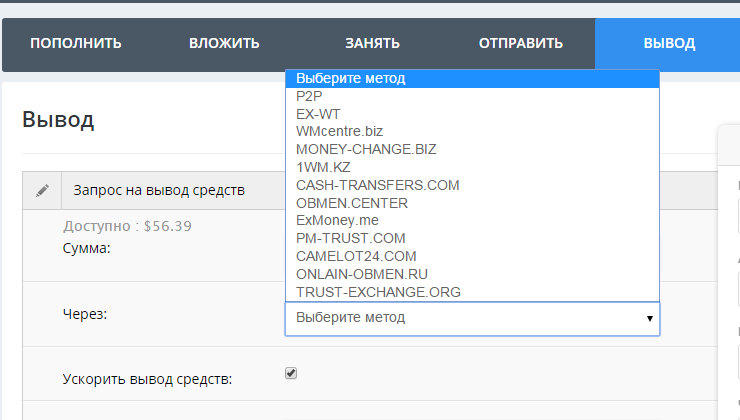Choose ExMoney.me in the dropdown
Image resolution: width=740 pixels, height=420 pixels.
pos(337,220)
